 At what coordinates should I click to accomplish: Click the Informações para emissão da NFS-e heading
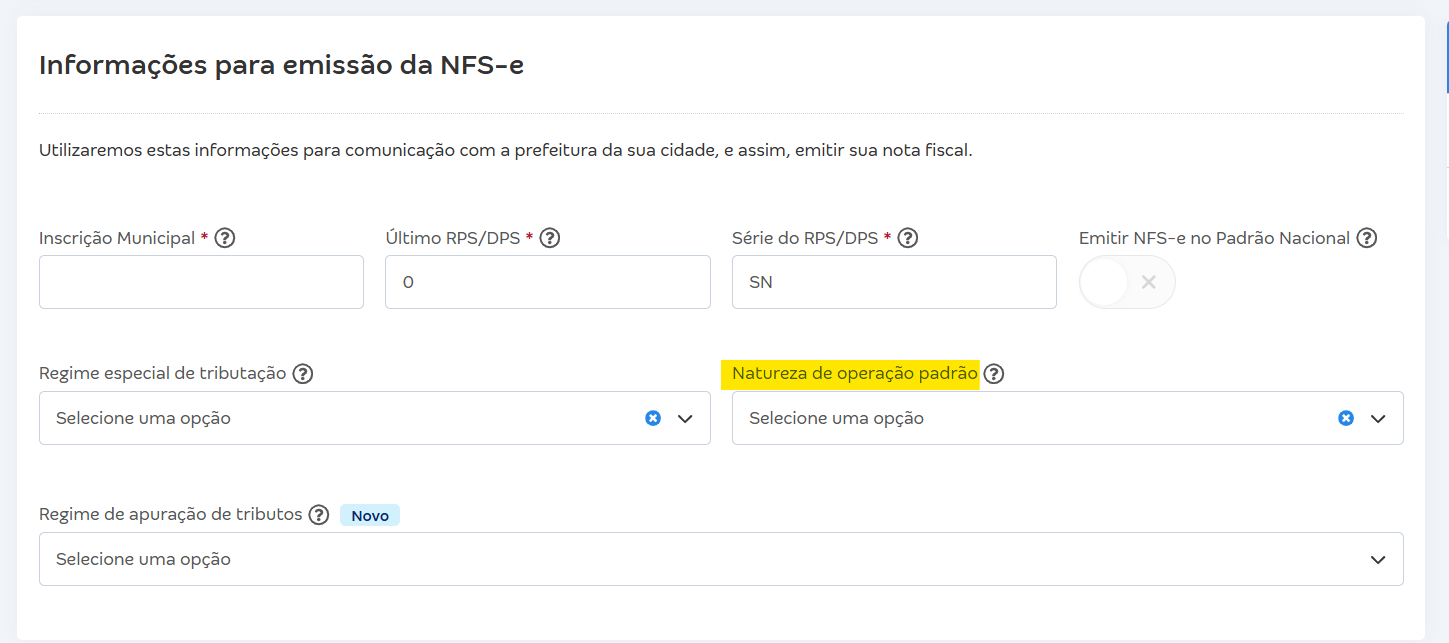click(x=280, y=64)
